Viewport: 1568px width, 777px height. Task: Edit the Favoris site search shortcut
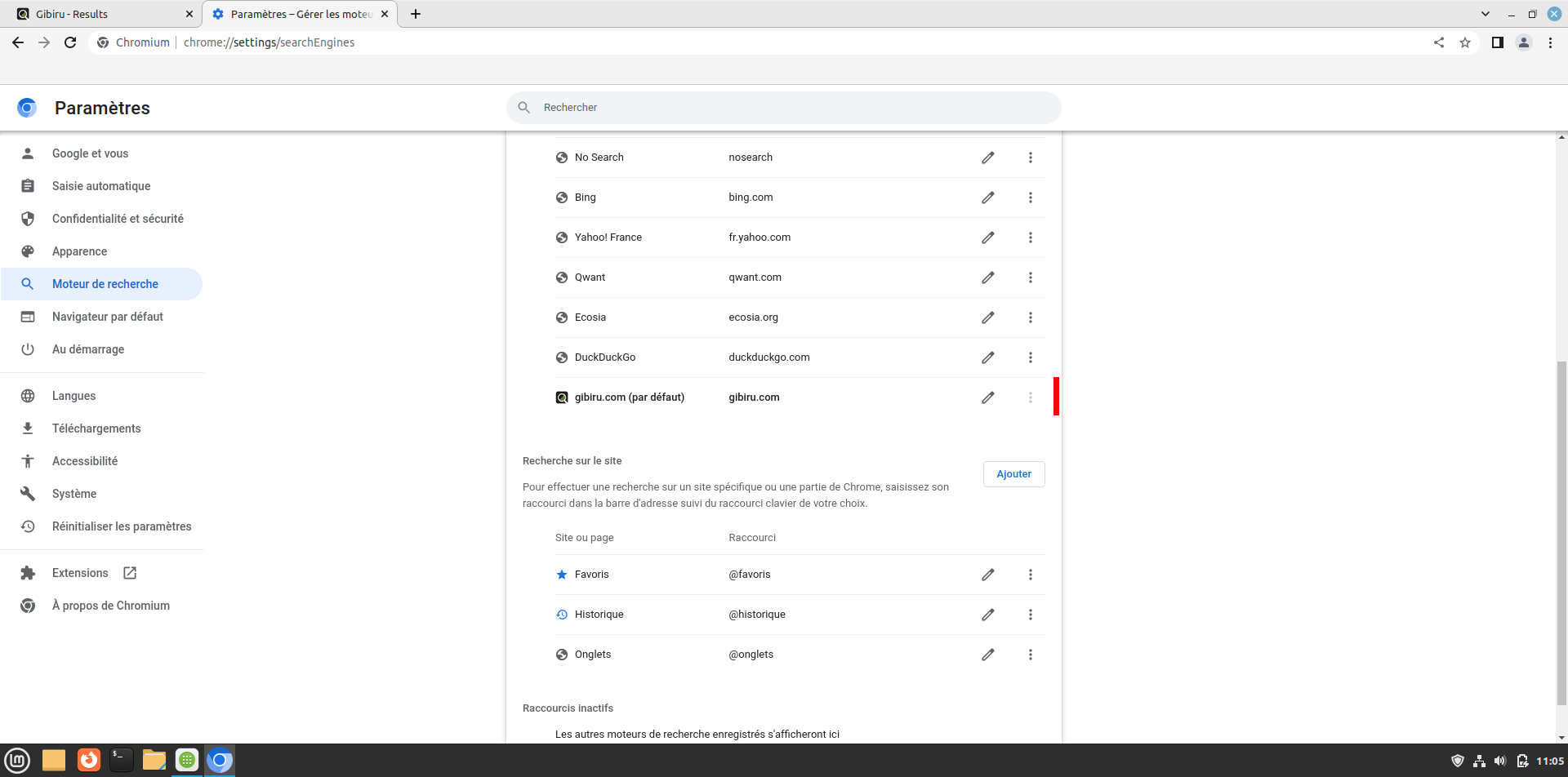coord(987,575)
